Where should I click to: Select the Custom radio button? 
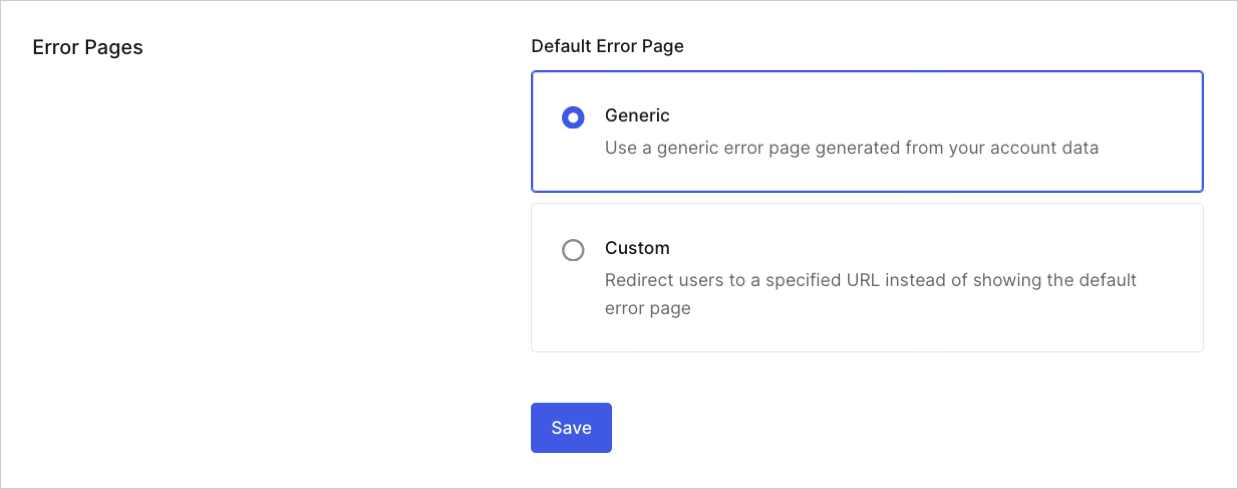point(573,250)
